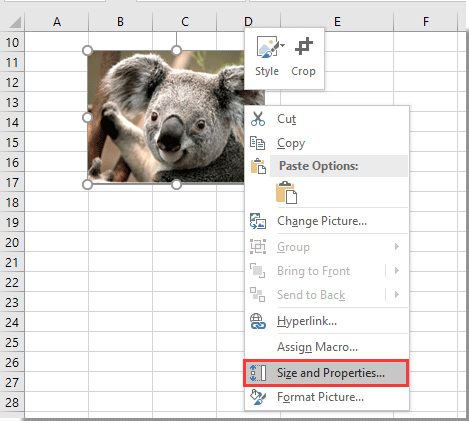This screenshot has height=421, width=469.
Task: Select row 21 header
Action: (12, 262)
